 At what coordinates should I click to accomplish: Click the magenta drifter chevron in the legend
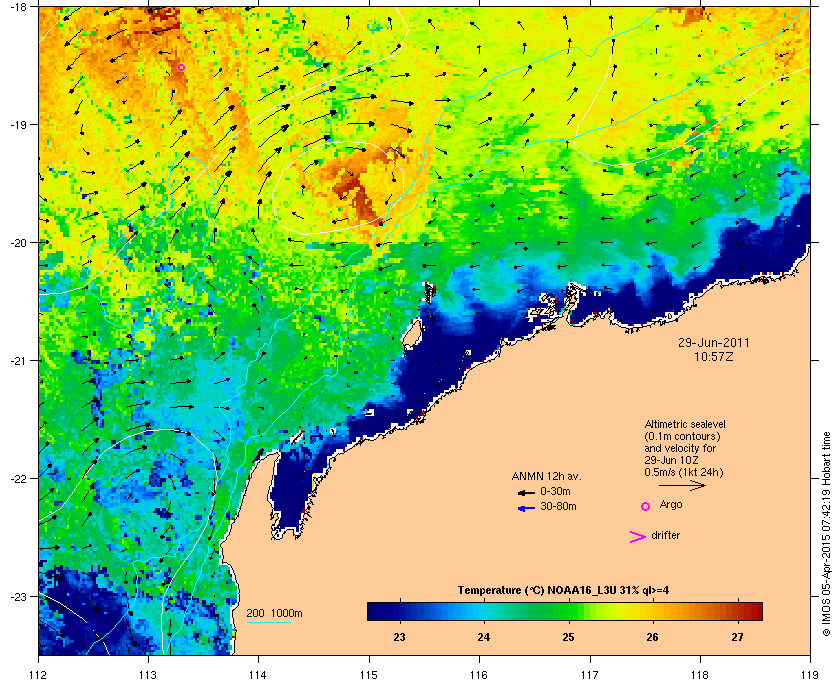pyautogui.click(x=638, y=537)
